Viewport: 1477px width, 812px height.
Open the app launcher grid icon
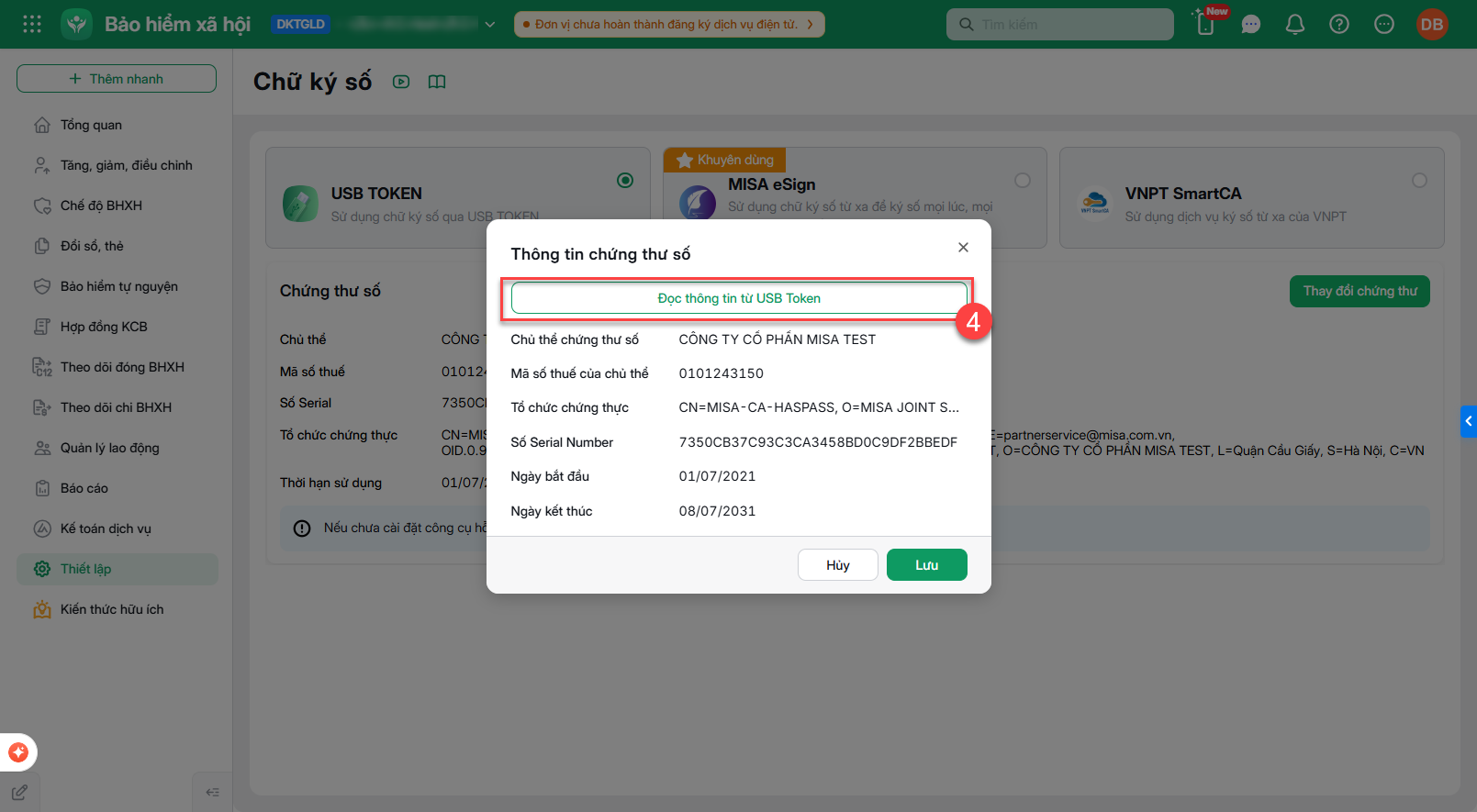(32, 24)
